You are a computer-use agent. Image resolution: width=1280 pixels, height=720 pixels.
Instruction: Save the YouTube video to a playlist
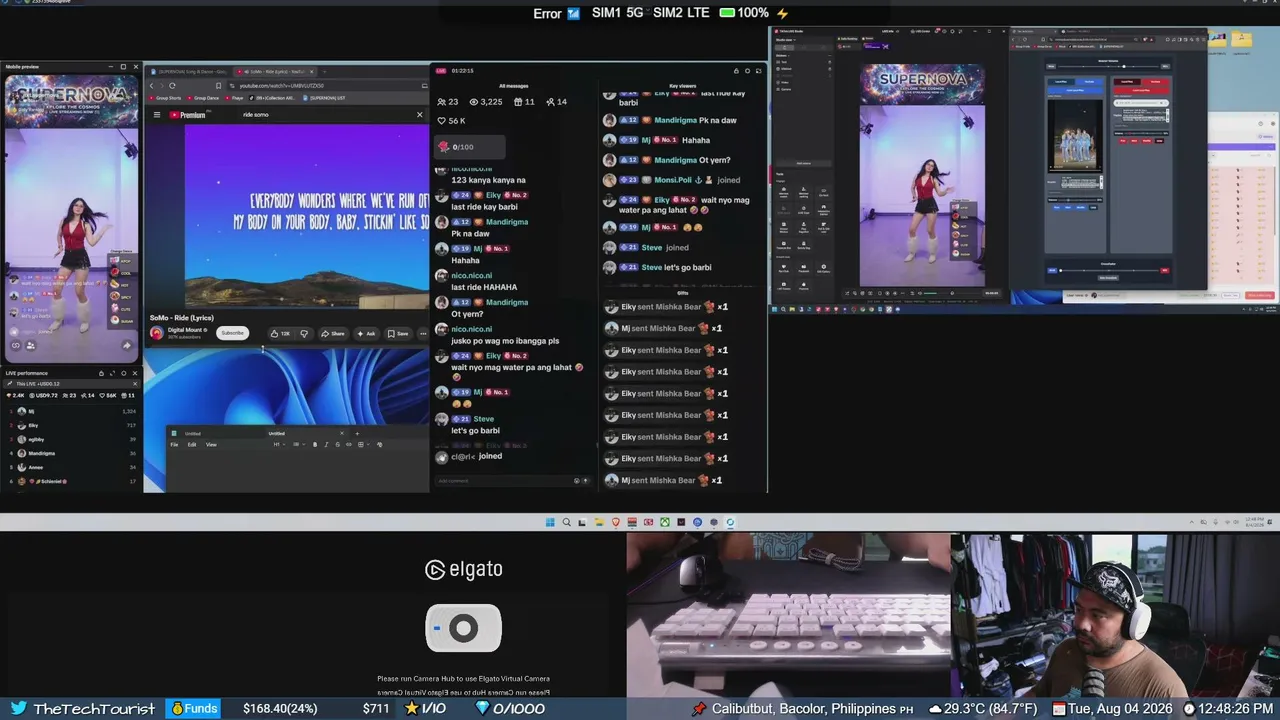(398, 333)
